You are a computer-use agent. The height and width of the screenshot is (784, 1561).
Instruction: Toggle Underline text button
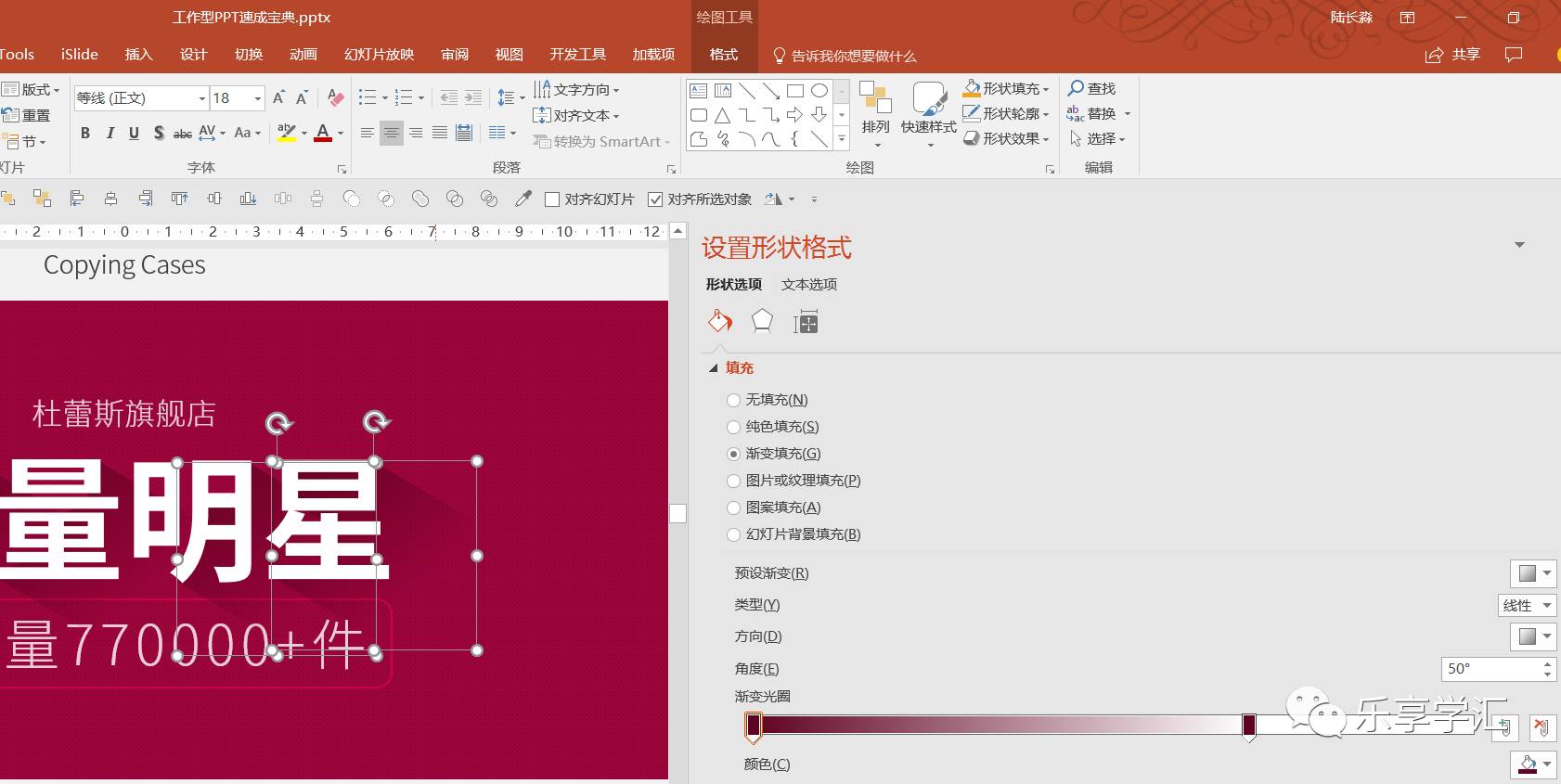pos(134,133)
